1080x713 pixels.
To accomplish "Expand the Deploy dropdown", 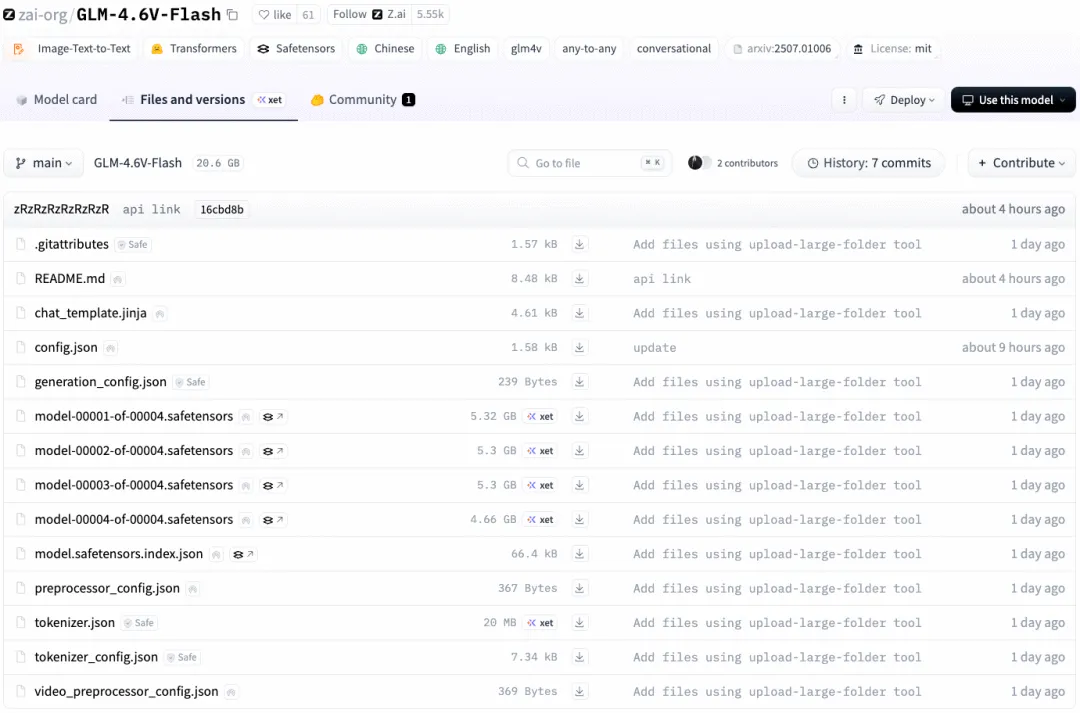I will (903, 100).
